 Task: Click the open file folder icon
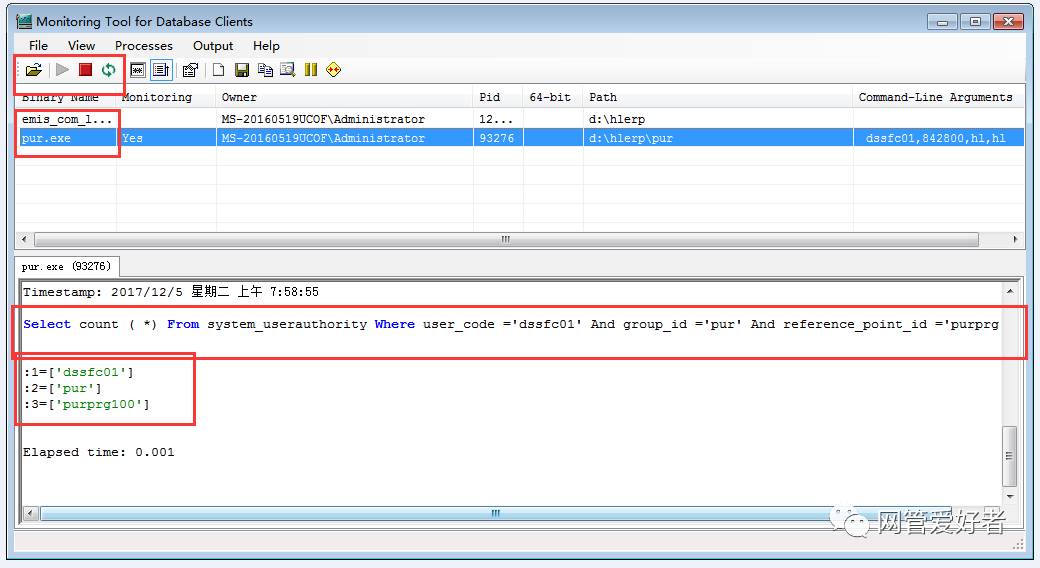tap(34, 70)
